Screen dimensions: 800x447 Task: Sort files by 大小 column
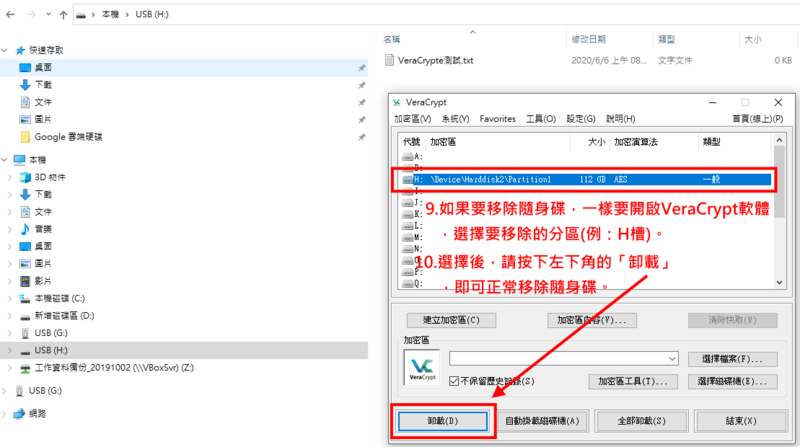click(753, 39)
